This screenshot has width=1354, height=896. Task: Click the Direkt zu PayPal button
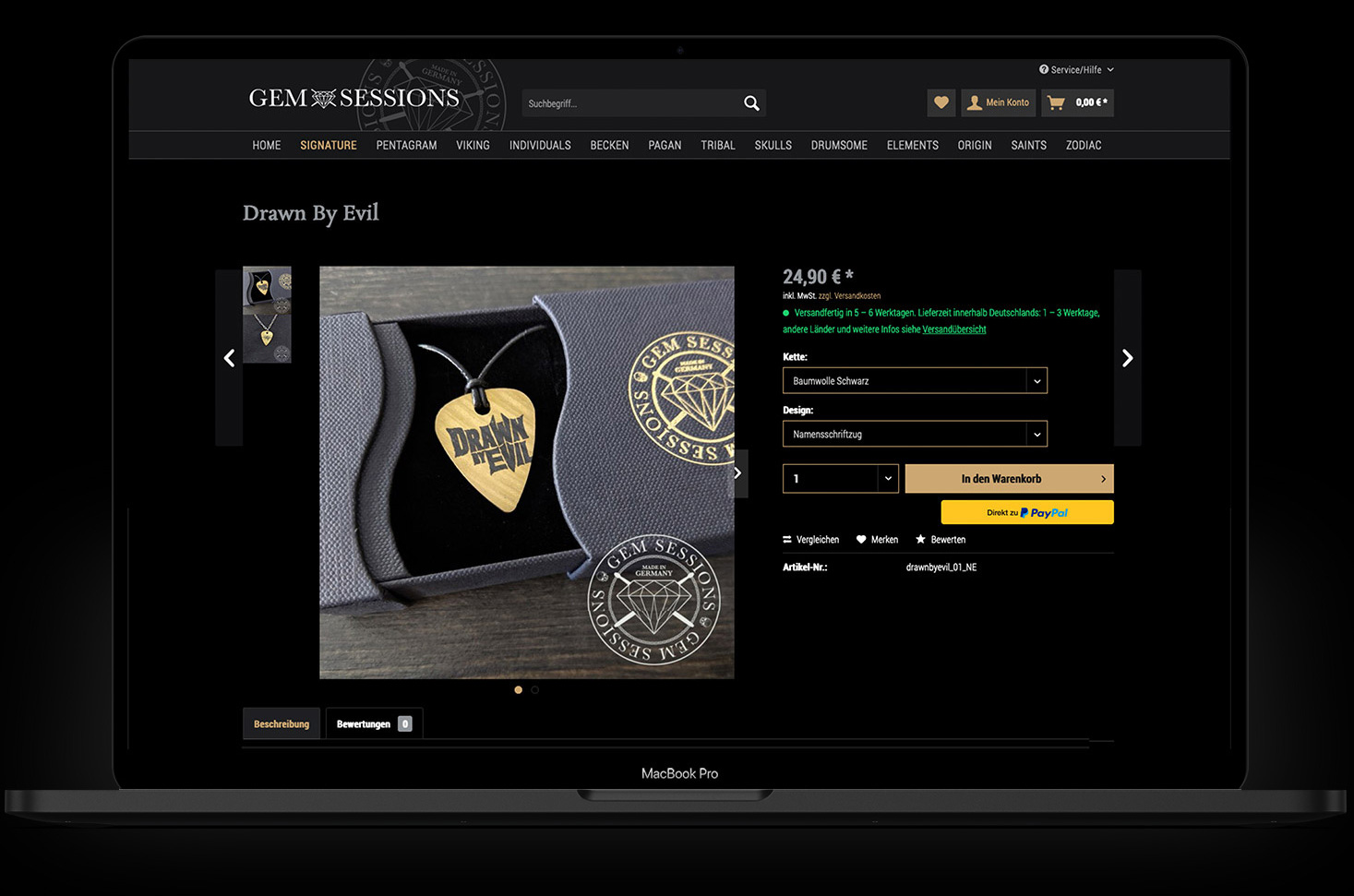click(1027, 512)
